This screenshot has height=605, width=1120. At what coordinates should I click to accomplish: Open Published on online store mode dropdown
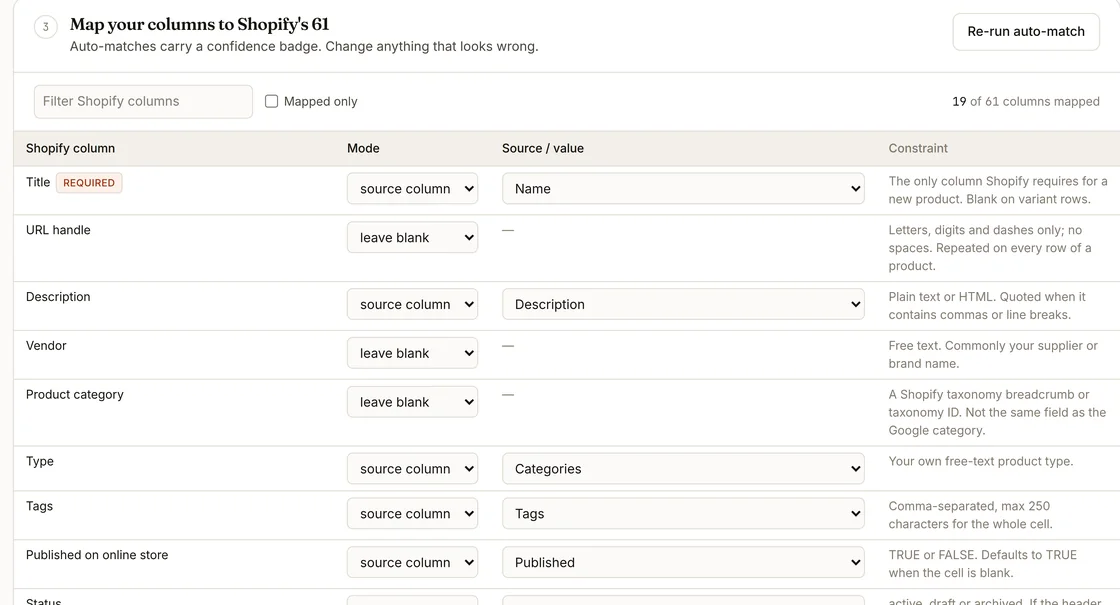click(x=412, y=562)
